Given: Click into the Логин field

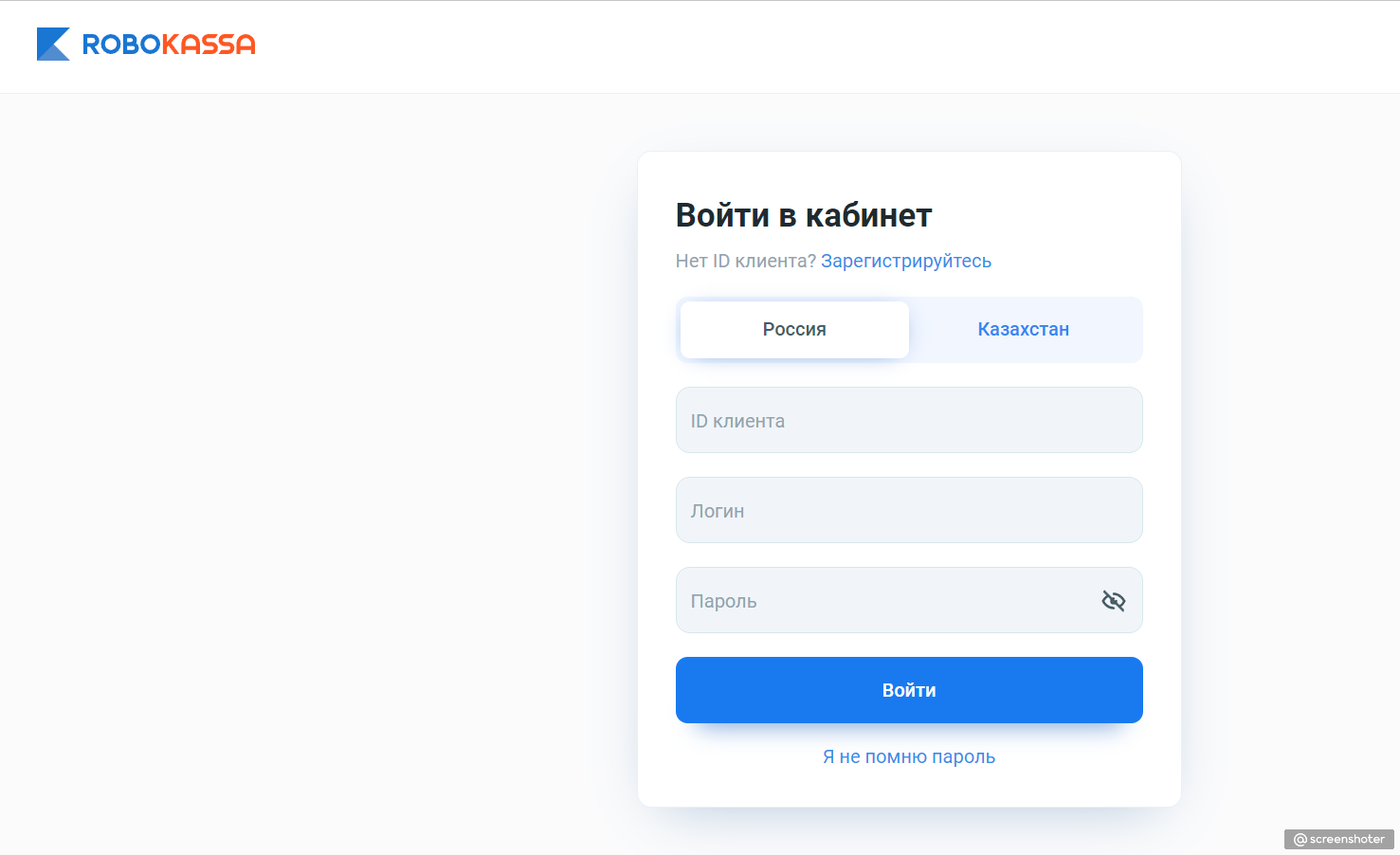Looking at the screenshot, I should click(x=909, y=510).
